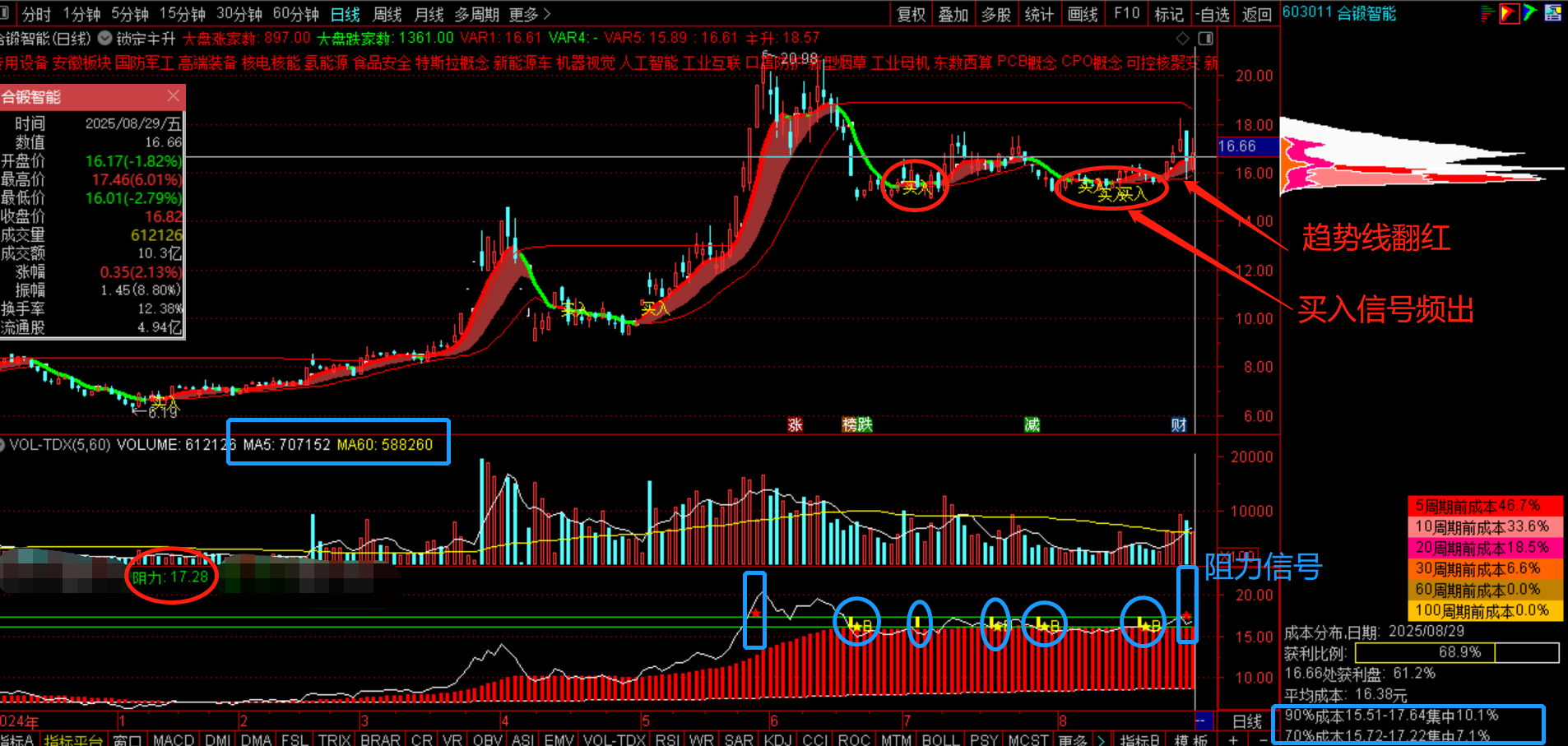Select the ASI indicator tab
1568x746 pixels.
522,739
